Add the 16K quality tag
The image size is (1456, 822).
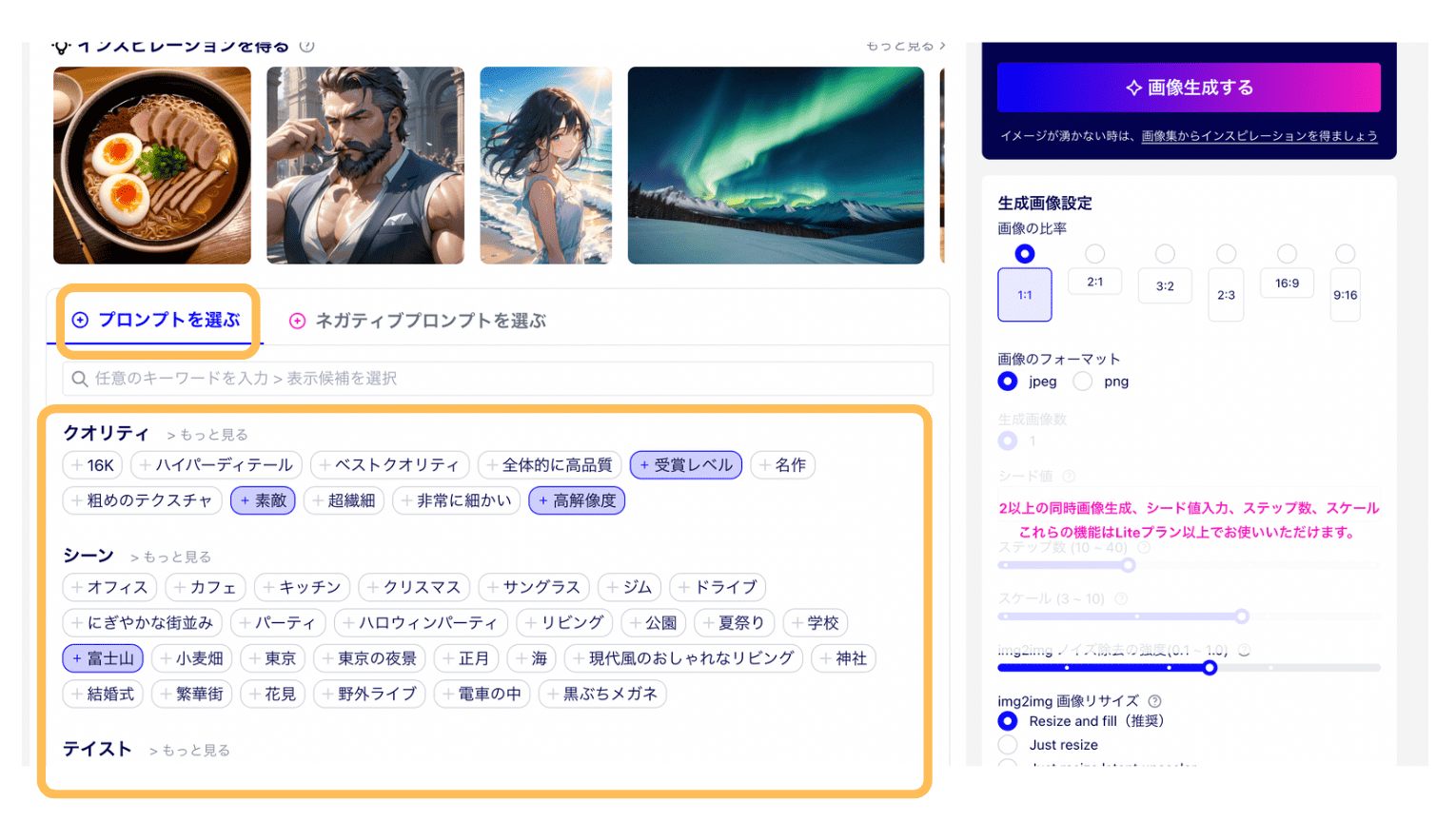point(92,465)
